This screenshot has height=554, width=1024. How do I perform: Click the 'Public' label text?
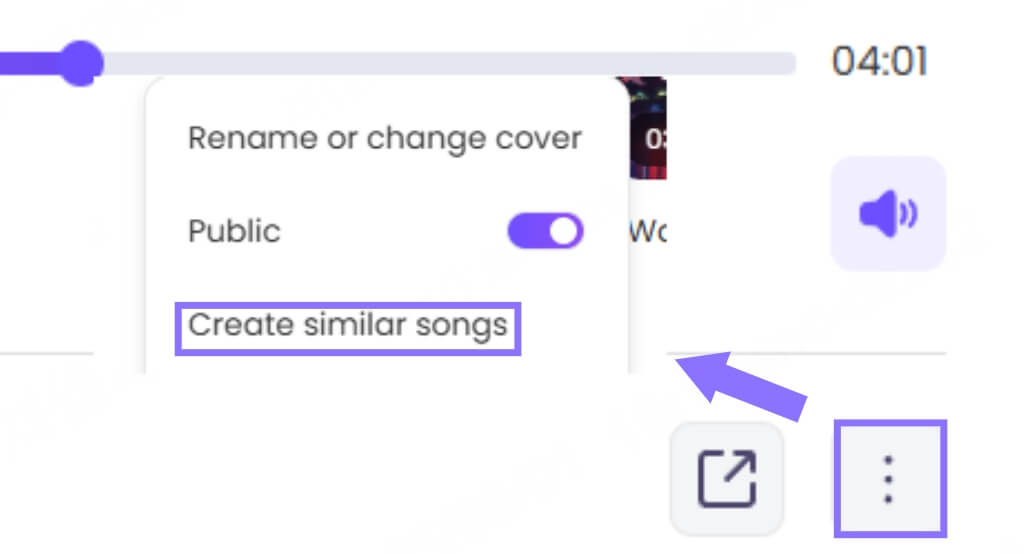[x=234, y=231]
